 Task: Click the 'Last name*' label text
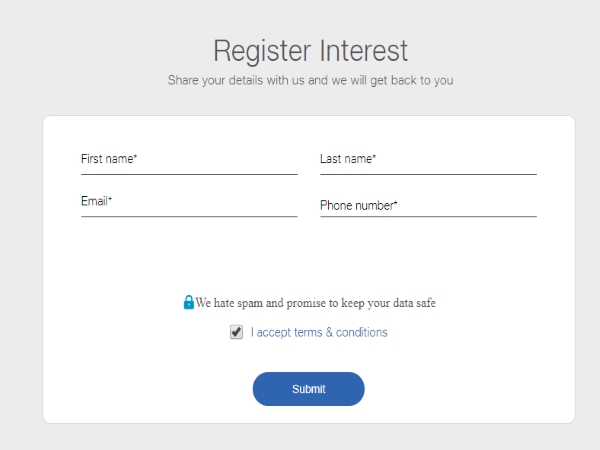click(348, 159)
